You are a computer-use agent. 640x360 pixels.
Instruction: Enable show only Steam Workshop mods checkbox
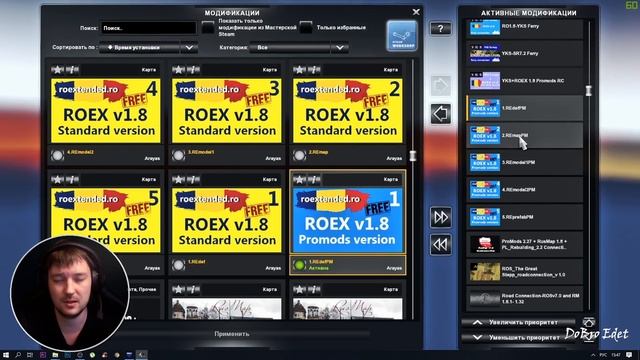pyautogui.click(x=208, y=27)
